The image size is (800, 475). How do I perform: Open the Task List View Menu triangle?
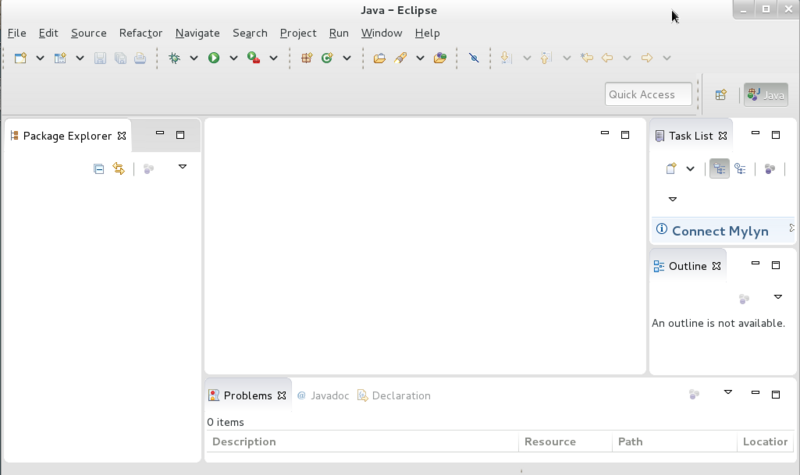[x=673, y=199]
